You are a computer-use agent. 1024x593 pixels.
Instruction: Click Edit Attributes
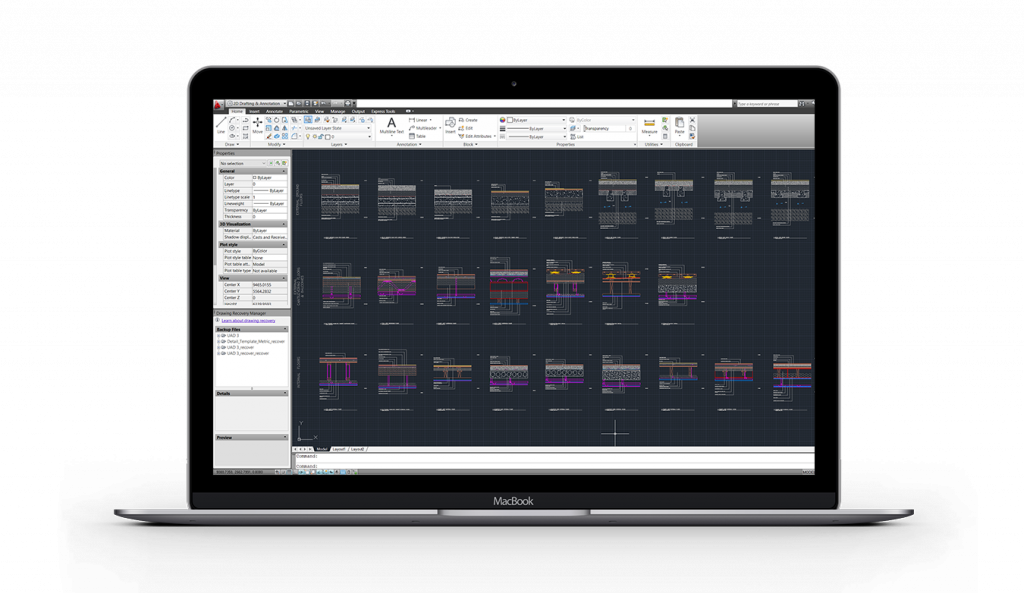point(476,136)
